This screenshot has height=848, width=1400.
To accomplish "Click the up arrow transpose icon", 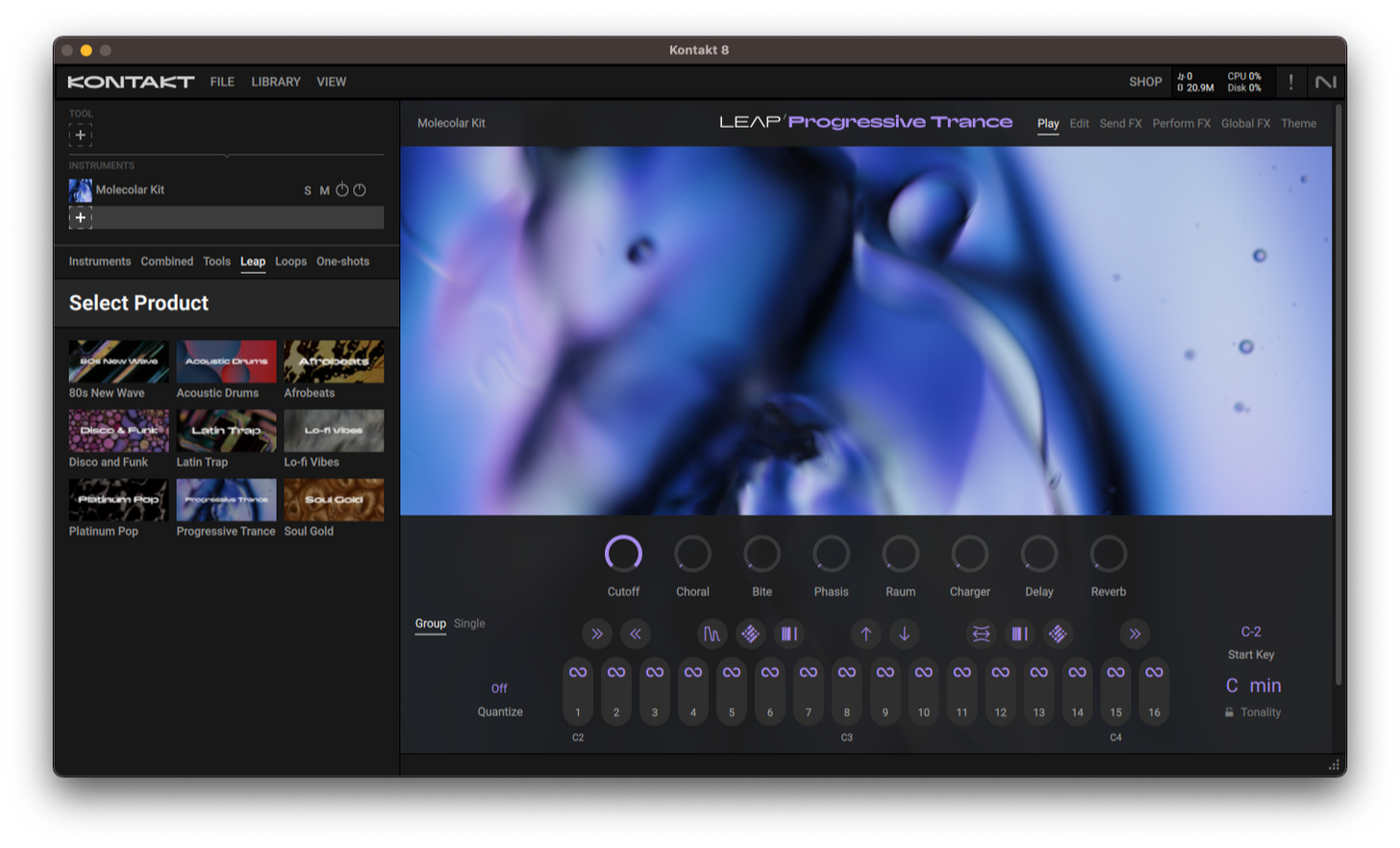I will point(865,634).
